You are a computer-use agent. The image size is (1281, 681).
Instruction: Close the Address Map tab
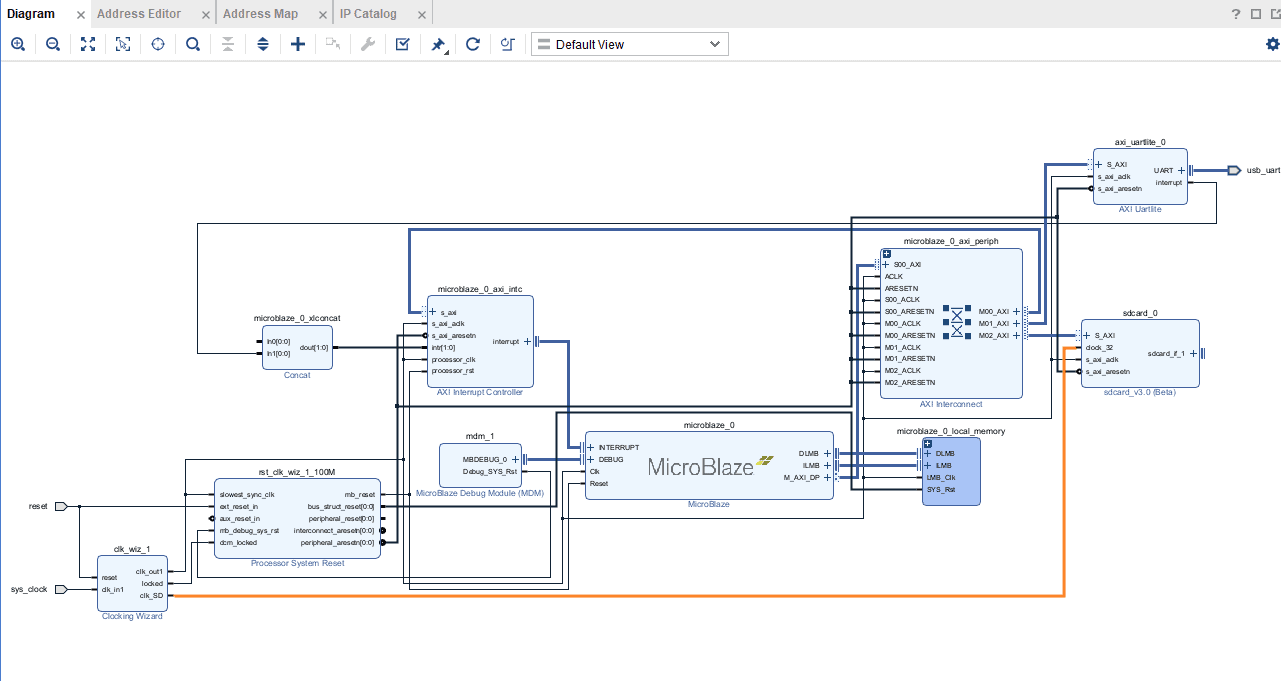click(320, 15)
